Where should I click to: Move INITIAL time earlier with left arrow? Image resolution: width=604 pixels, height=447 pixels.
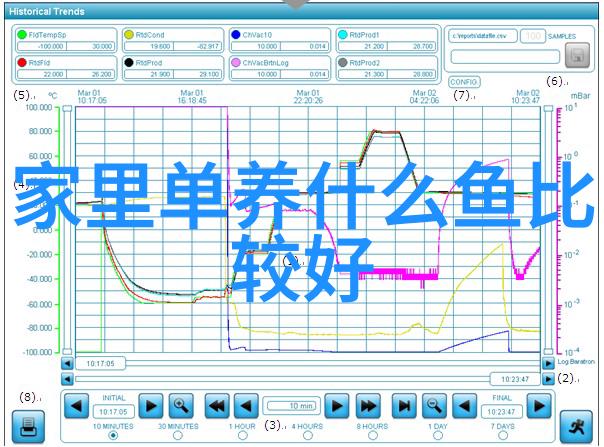point(76,406)
